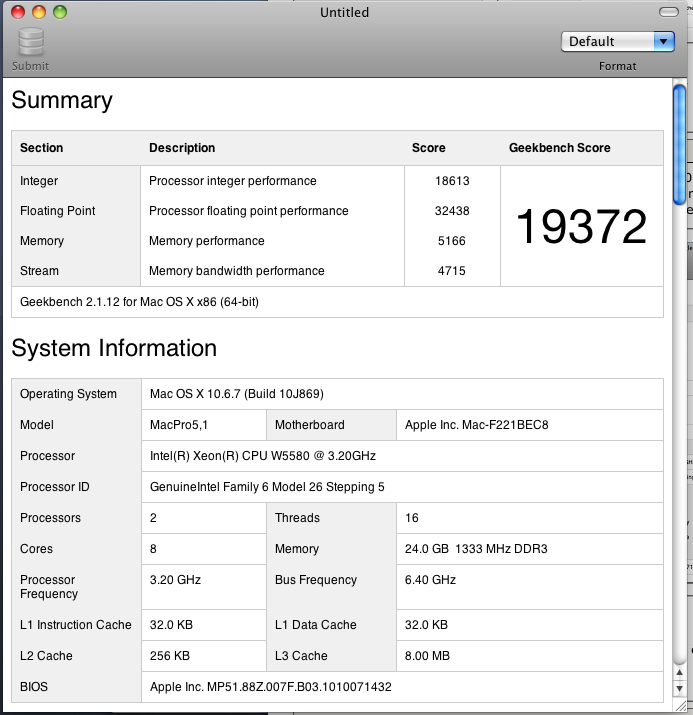Click the Cores count value 8
Image resolution: width=693 pixels, height=715 pixels.
point(153,549)
